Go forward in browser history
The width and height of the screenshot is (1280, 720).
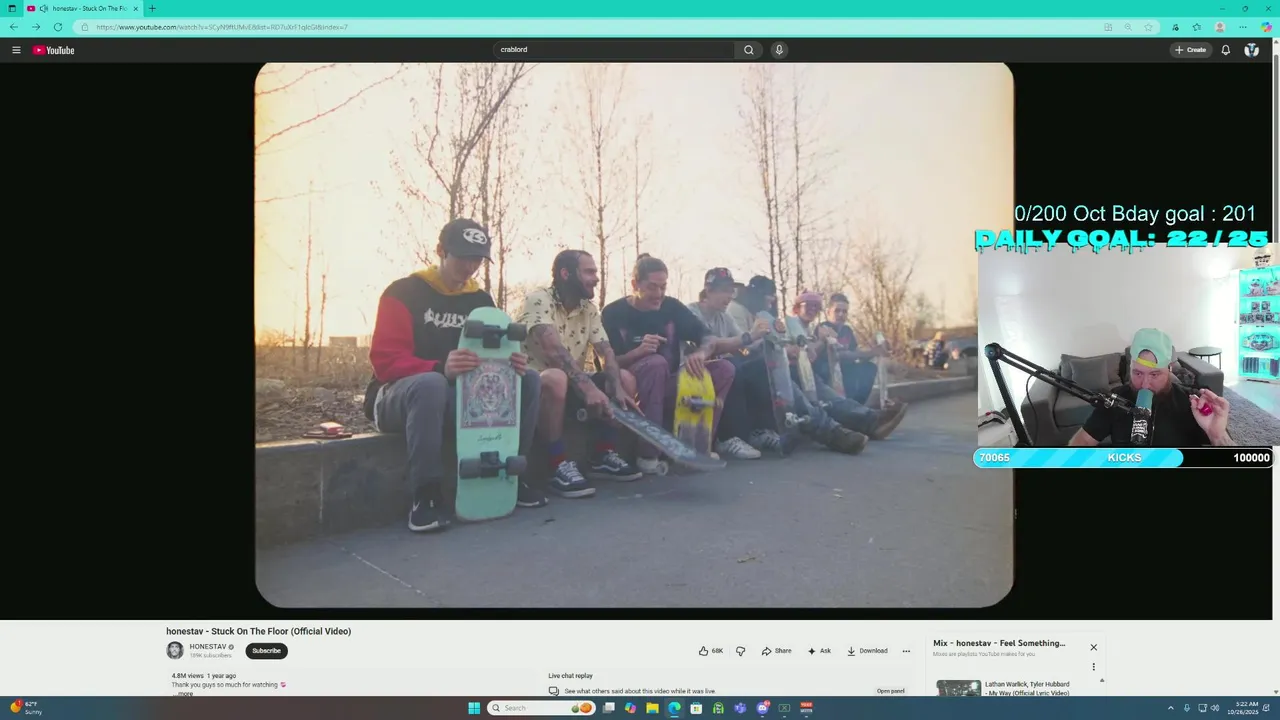(x=36, y=27)
